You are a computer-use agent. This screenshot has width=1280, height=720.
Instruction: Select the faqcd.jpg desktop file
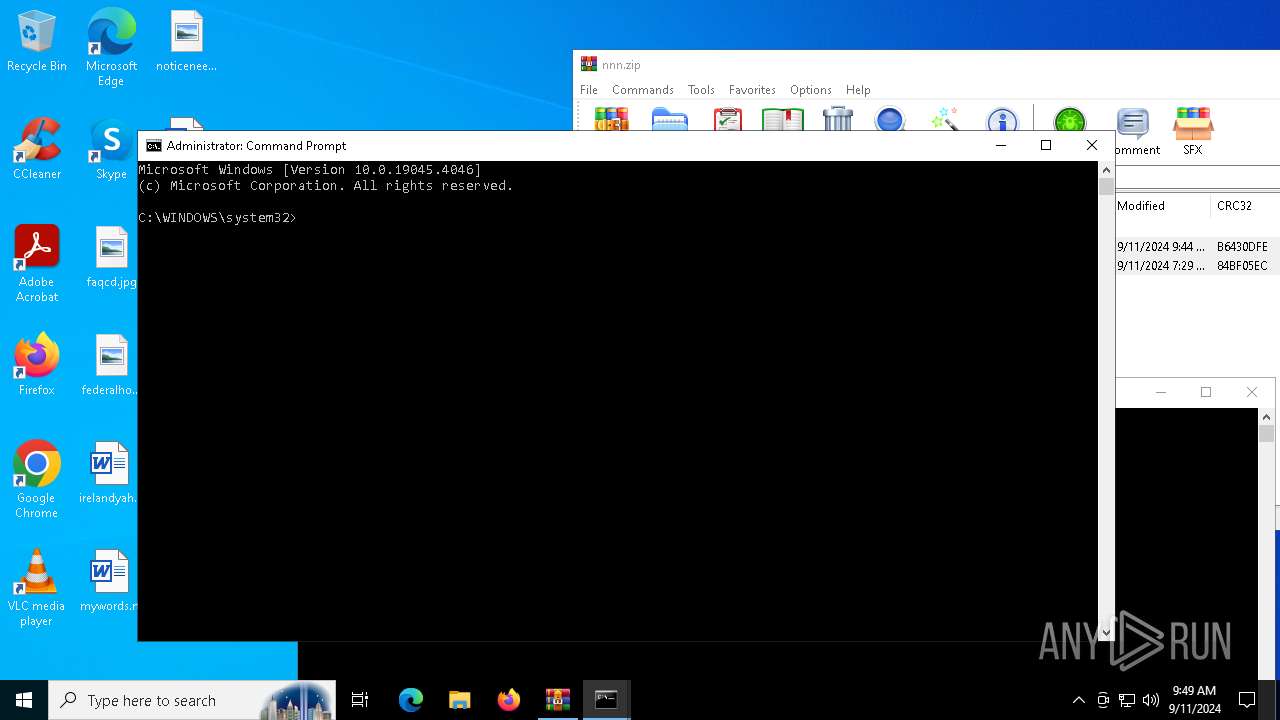pyautogui.click(x=111, y=258)
